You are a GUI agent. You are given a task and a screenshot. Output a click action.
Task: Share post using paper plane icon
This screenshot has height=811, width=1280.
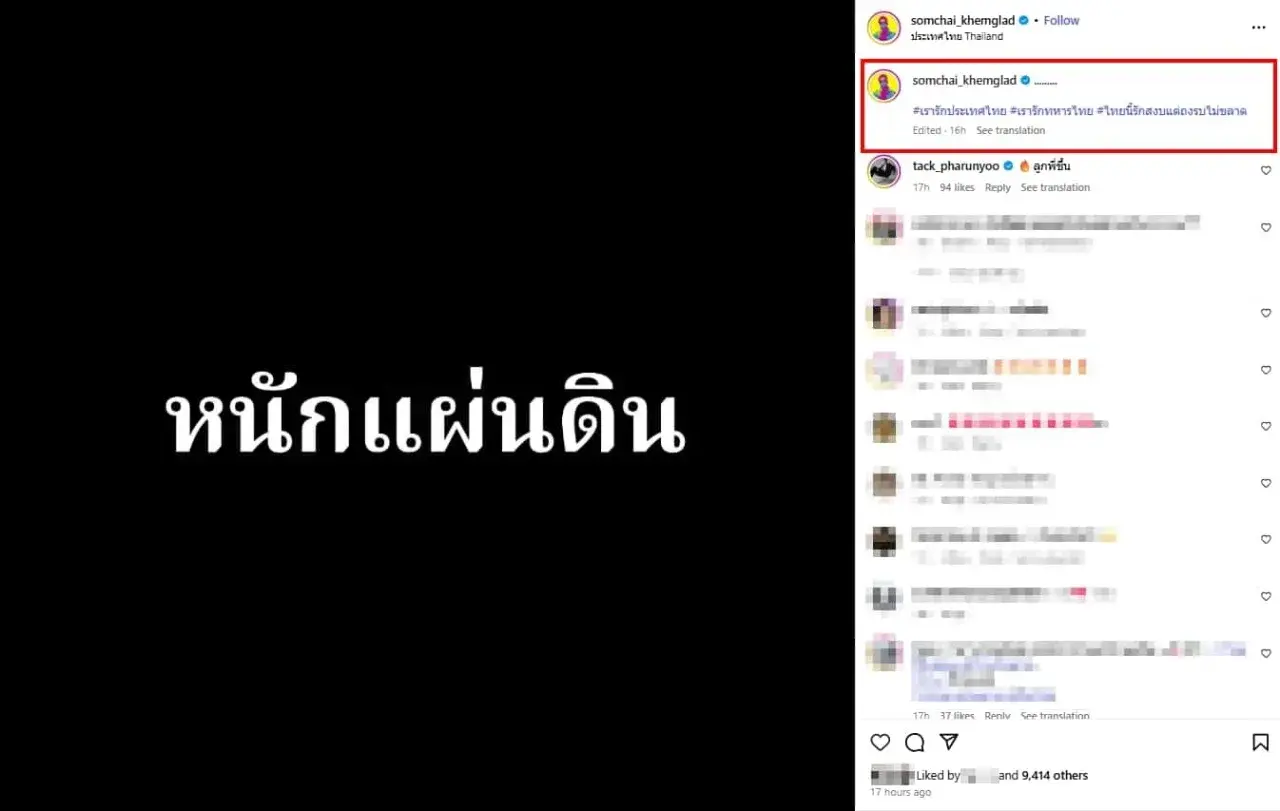click(x=950, y=741)
